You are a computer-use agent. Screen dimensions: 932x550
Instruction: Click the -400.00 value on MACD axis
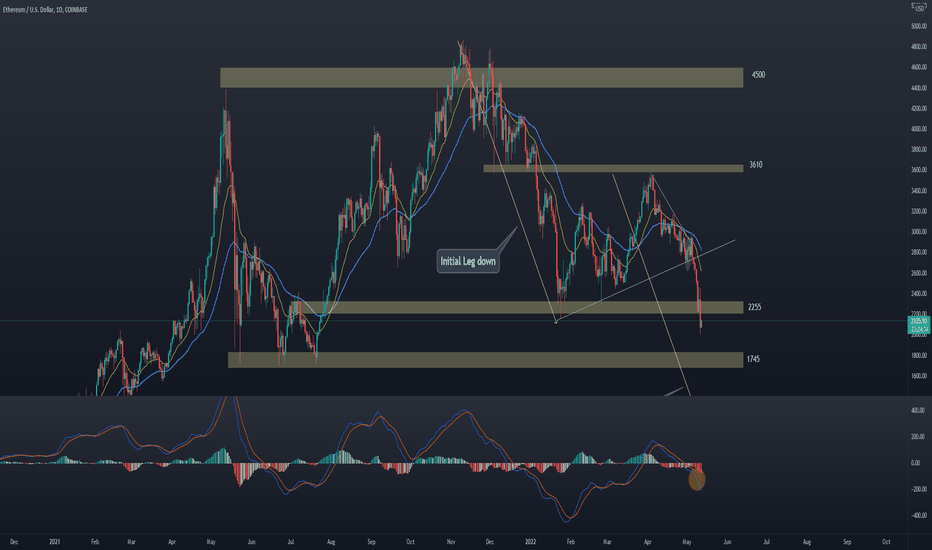(x=918, y=516)
